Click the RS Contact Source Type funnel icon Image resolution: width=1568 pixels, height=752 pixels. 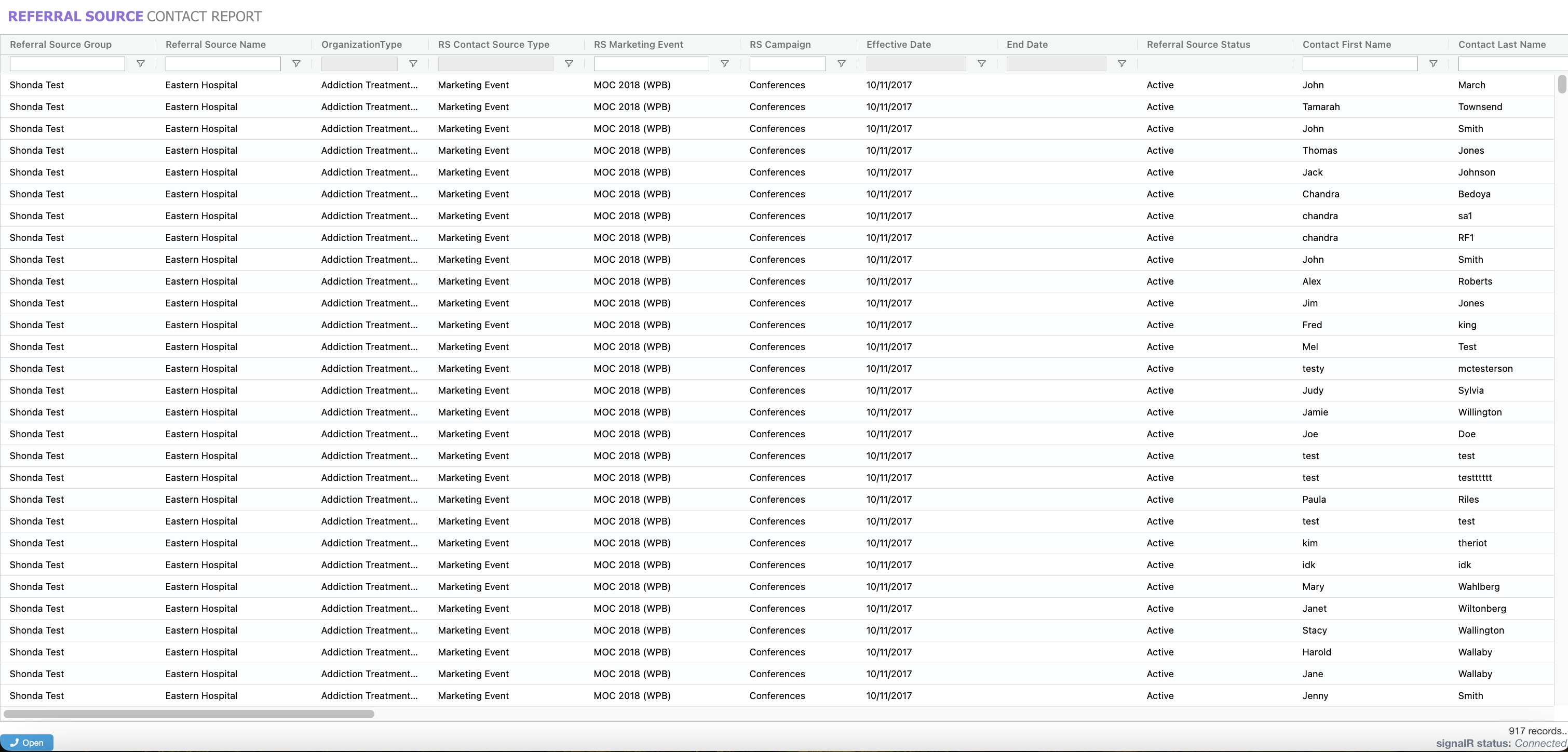(569, 64)
